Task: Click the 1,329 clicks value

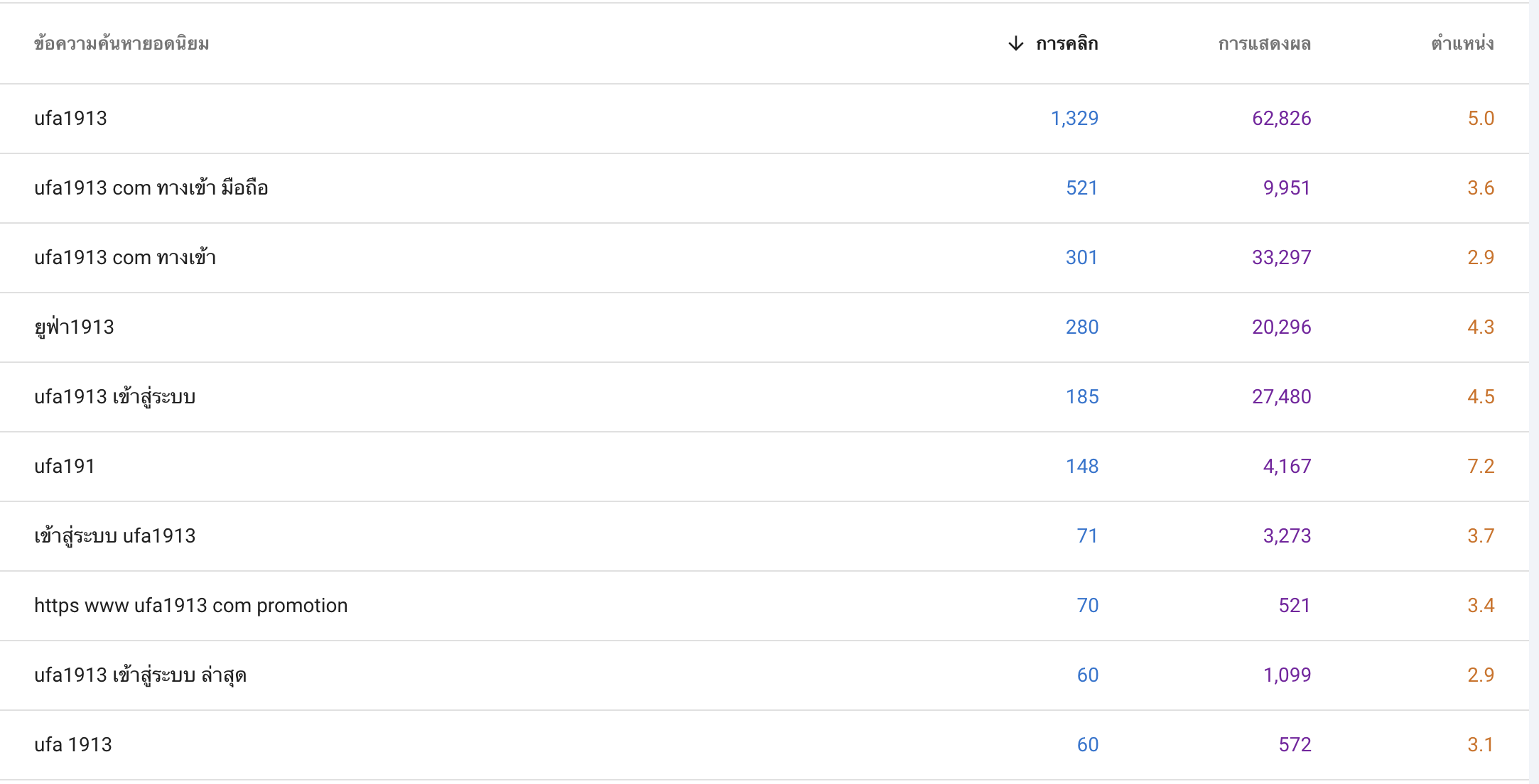Action: pyautogui.click(x=1074, y=119)
